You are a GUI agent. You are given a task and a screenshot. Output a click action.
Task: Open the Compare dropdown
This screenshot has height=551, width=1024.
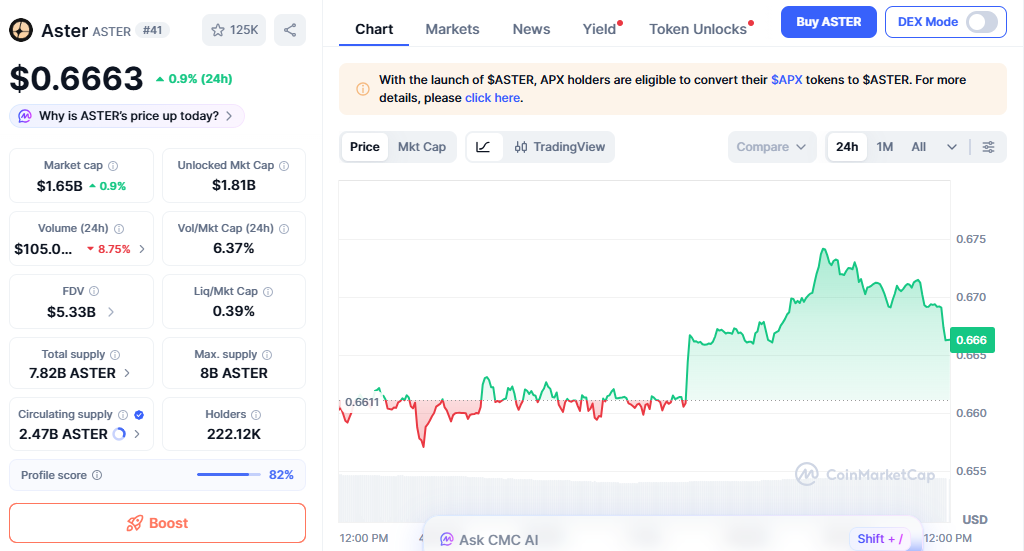coord(772,147)
